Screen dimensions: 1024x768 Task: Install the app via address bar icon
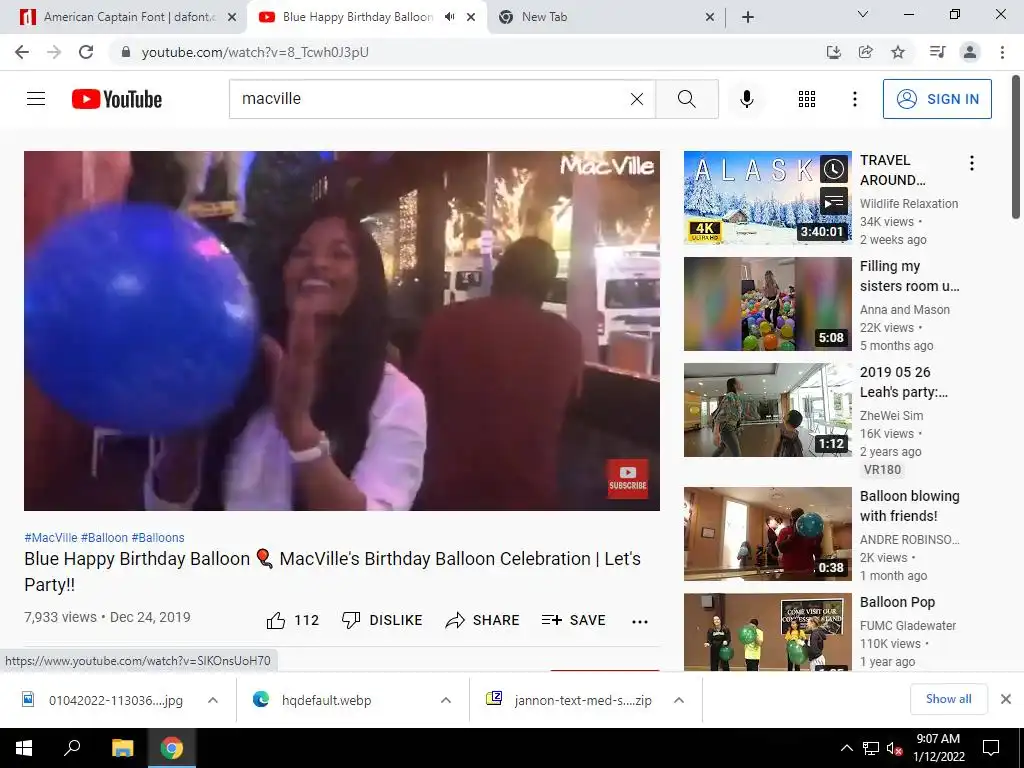coord(834,52)
